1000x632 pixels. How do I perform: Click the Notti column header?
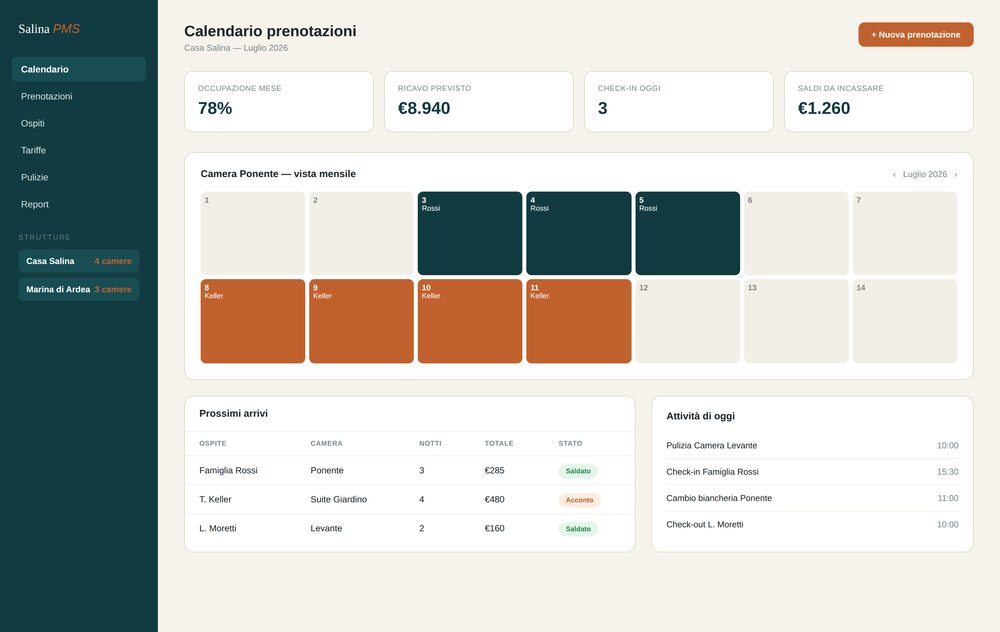tap(430, 443)
